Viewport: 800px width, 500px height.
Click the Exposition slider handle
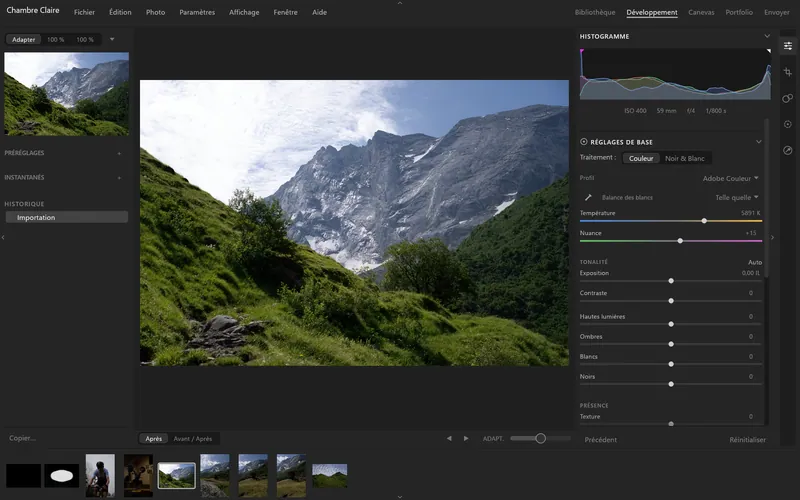(x=671, y=281)
